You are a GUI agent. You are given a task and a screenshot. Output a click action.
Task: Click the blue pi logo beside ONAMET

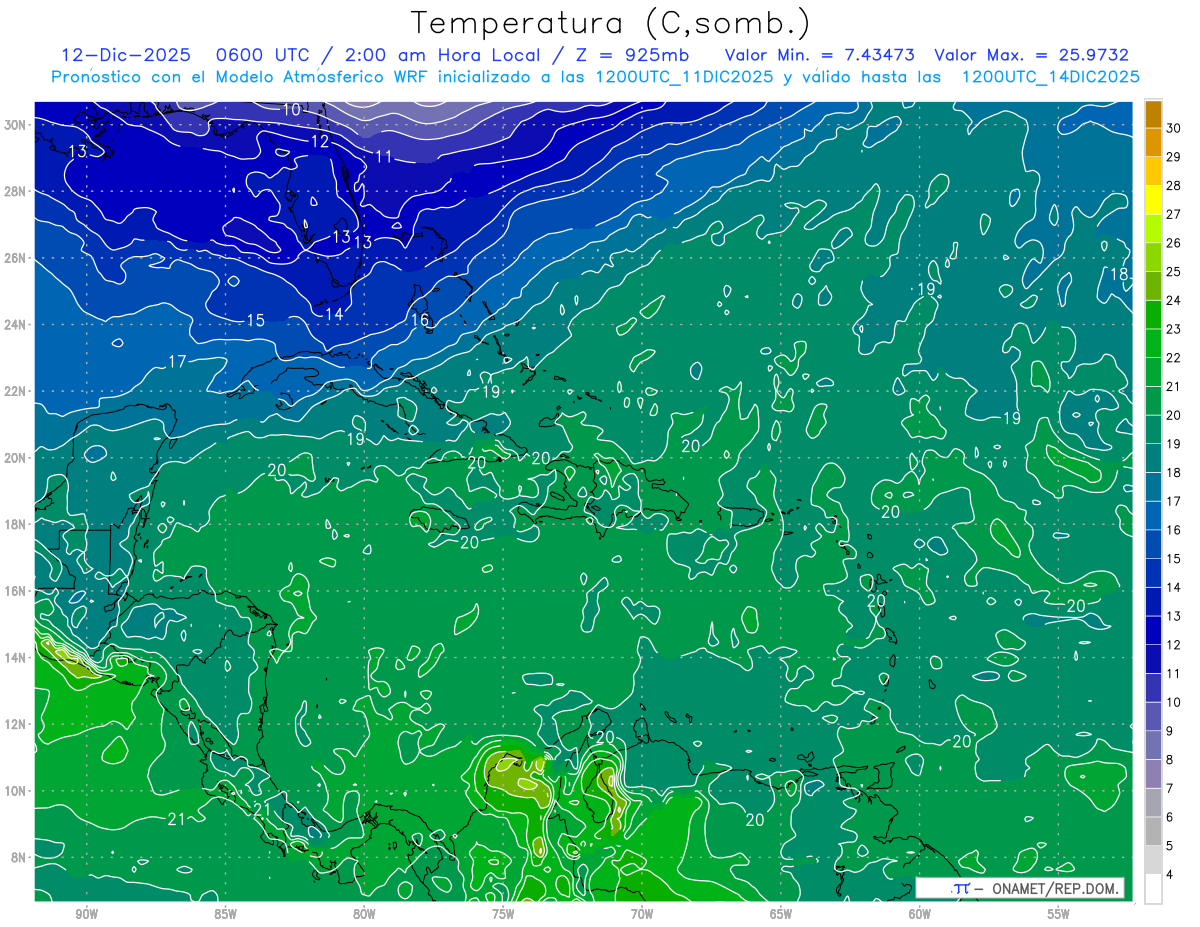[x=960, y=888]
